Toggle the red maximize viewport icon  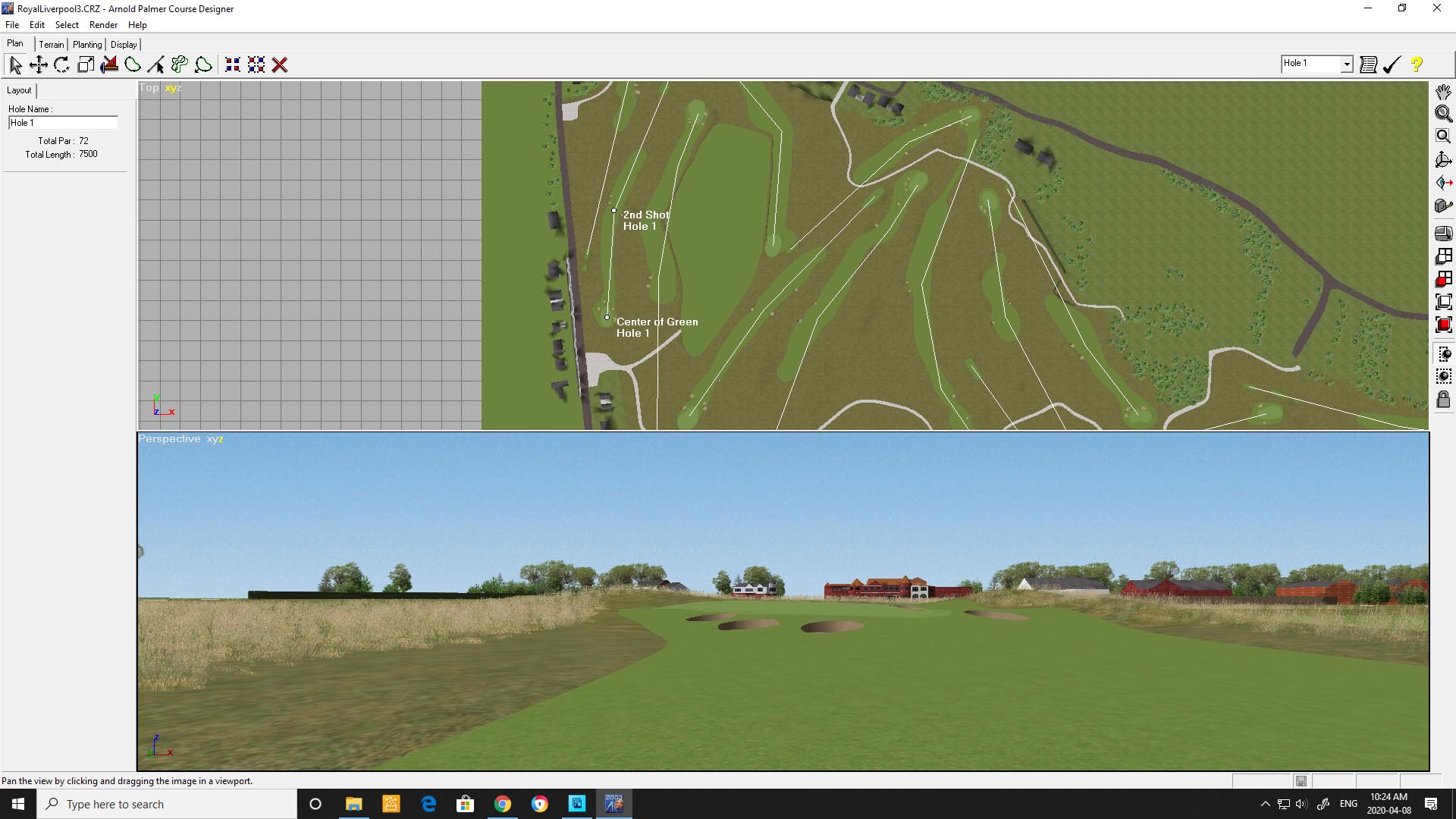coord(1443,325)
